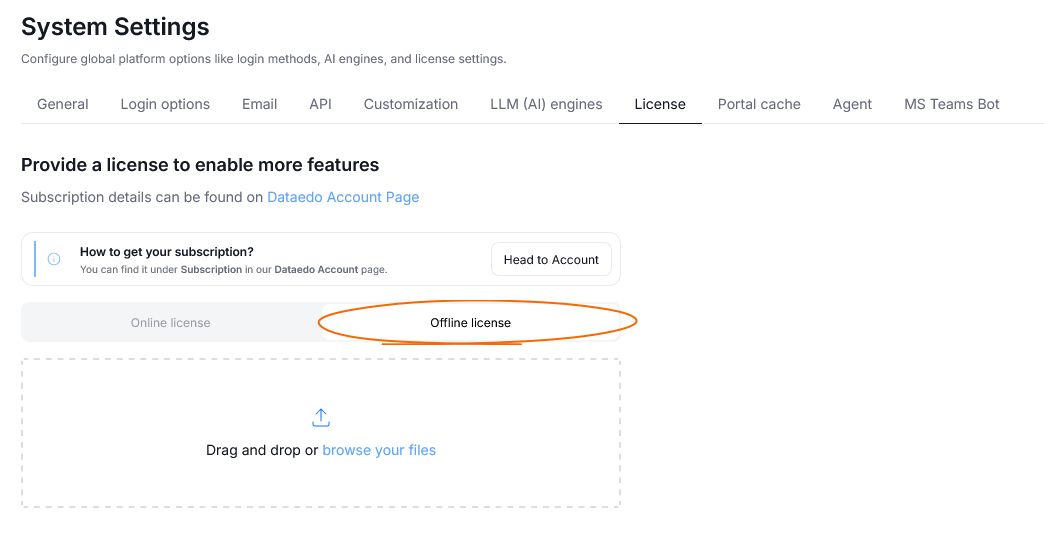Open the General settings tab
The width and height of the screenshot is (1044, 546).
click(63, 105)
